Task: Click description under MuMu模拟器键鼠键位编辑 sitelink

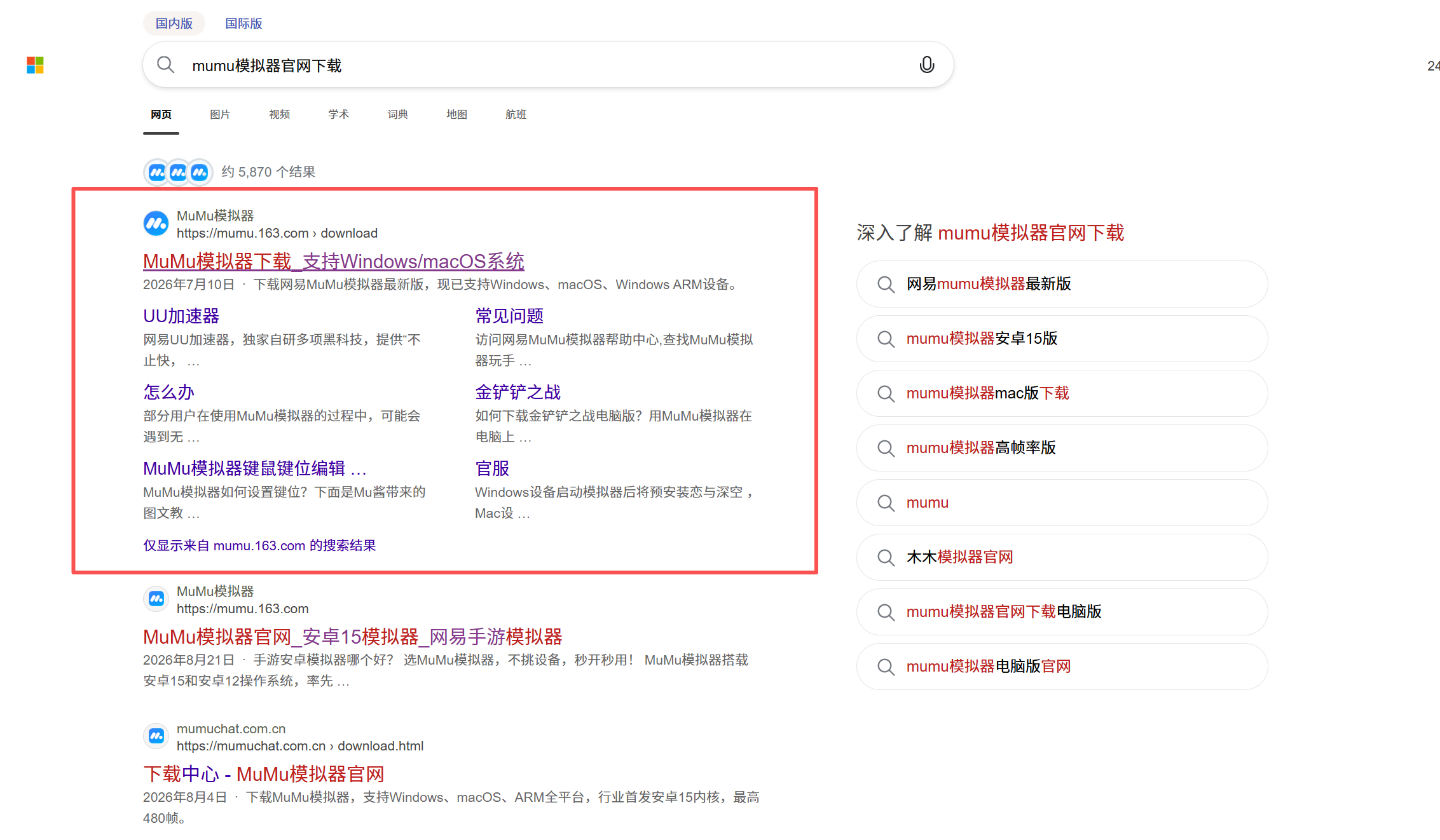Action: [285, 503]
